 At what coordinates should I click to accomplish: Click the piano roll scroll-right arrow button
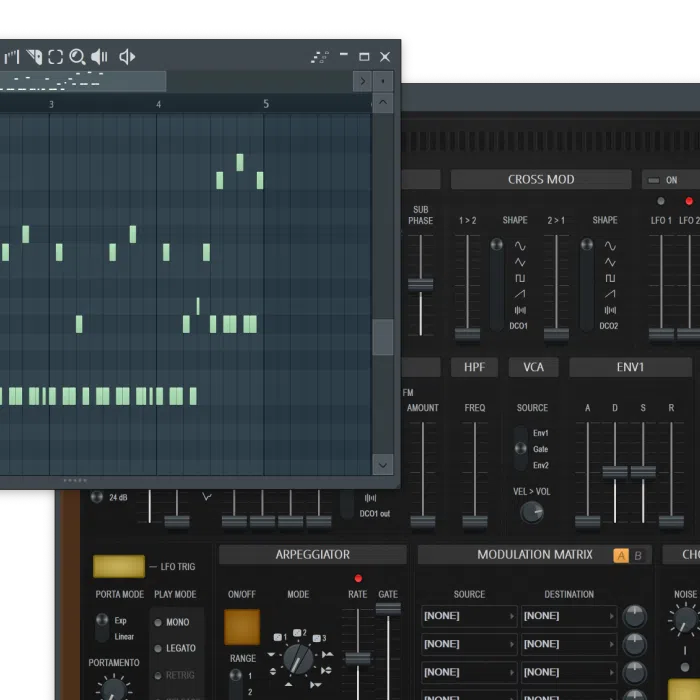(x=362, y=81)
